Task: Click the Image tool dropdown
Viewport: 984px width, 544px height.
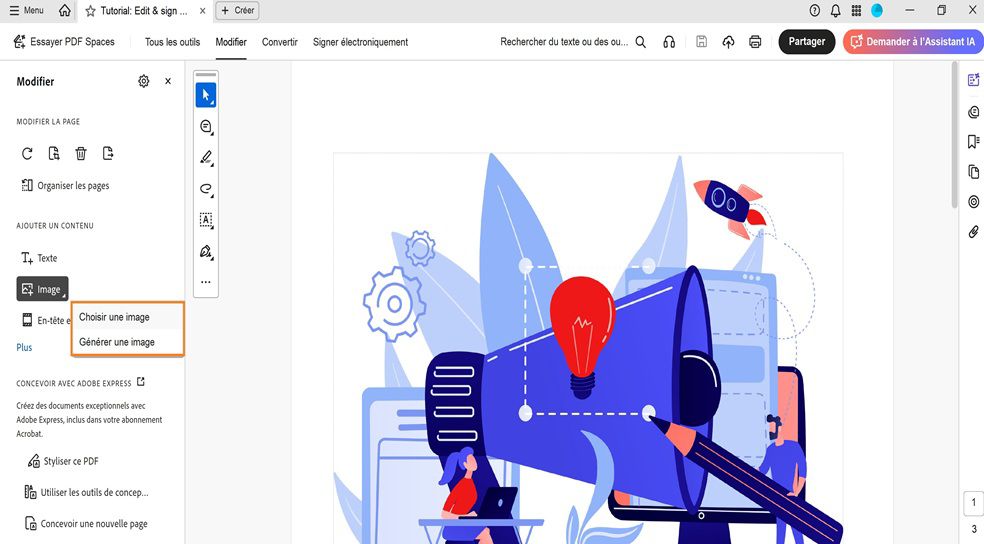Action: pos(42,289)
